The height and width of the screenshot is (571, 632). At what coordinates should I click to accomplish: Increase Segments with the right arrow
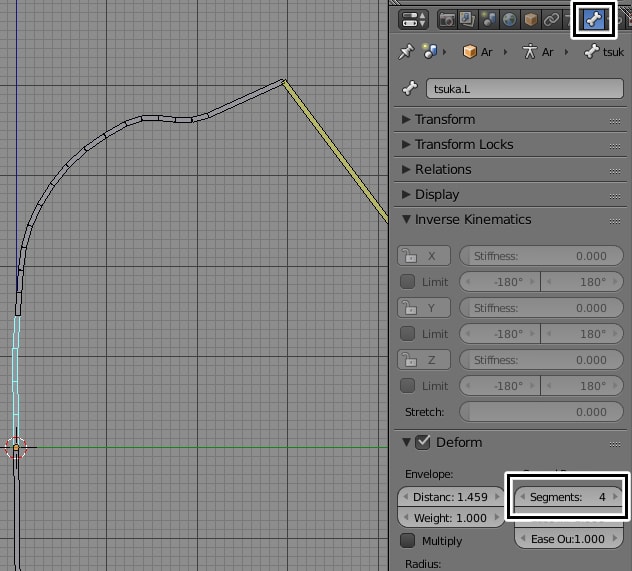click(615, 497)
